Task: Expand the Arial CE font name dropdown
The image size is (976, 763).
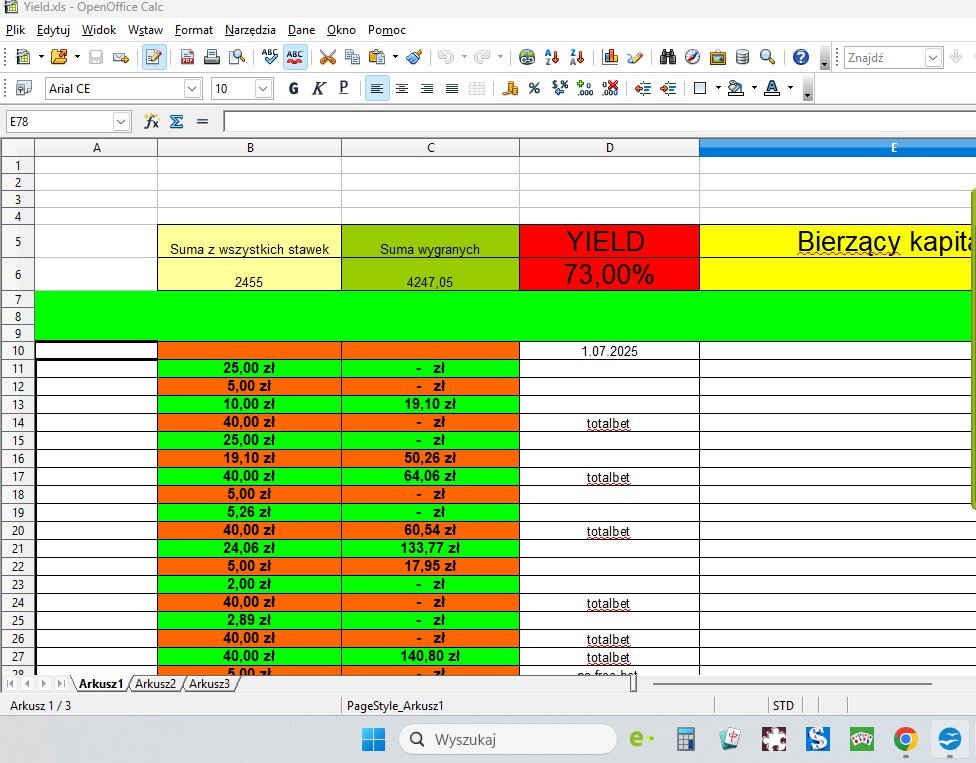Action: pyautogui.click(x=192, y=88)
